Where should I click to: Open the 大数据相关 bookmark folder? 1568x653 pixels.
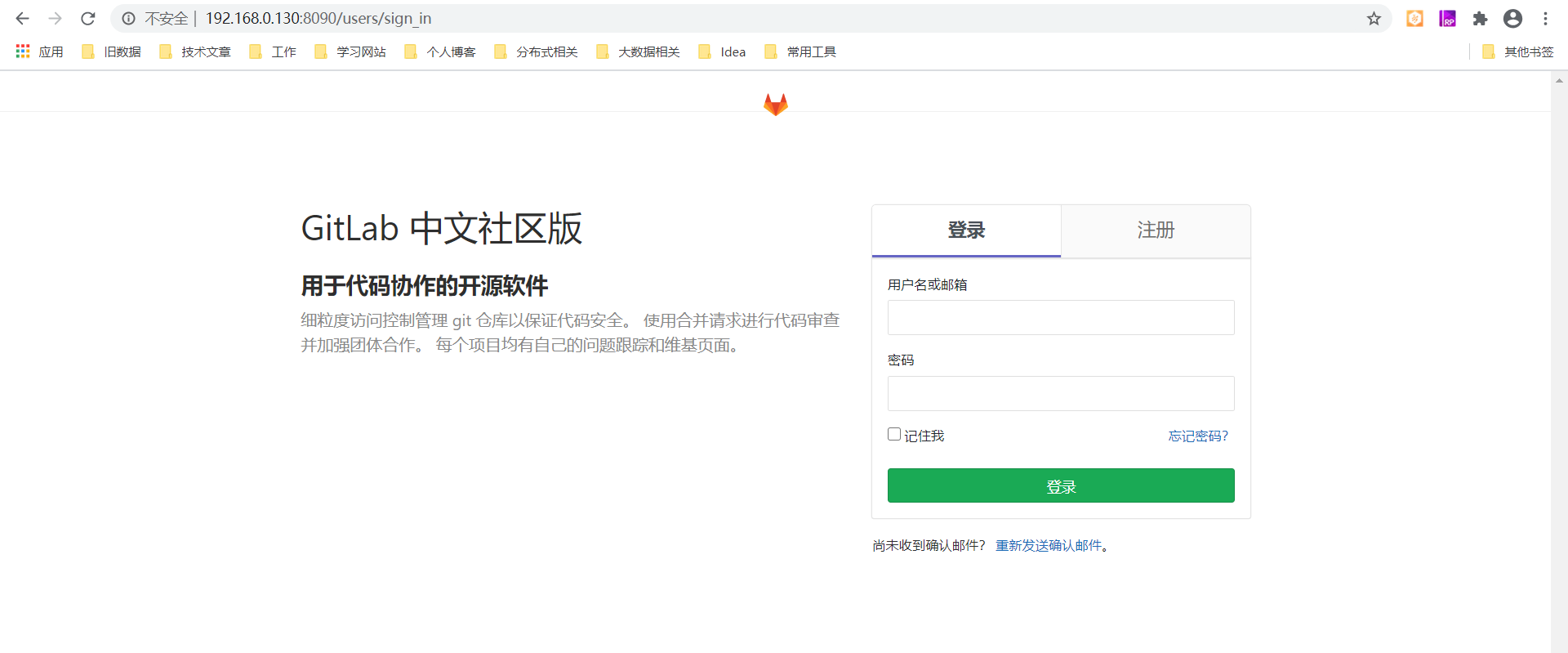(x=639, y=51)
